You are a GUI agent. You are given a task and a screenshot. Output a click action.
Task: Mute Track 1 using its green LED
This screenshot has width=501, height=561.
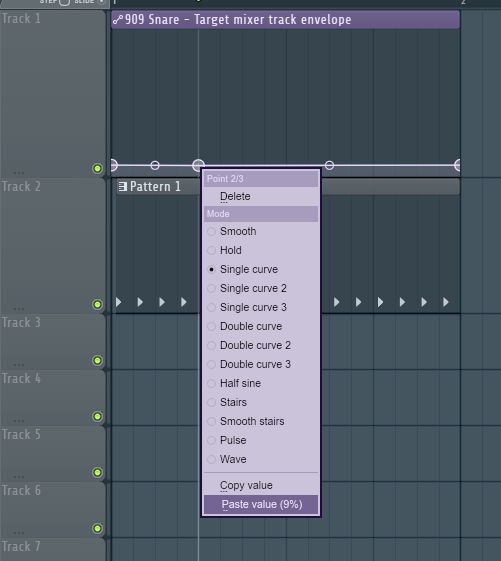tap(97, 168)
